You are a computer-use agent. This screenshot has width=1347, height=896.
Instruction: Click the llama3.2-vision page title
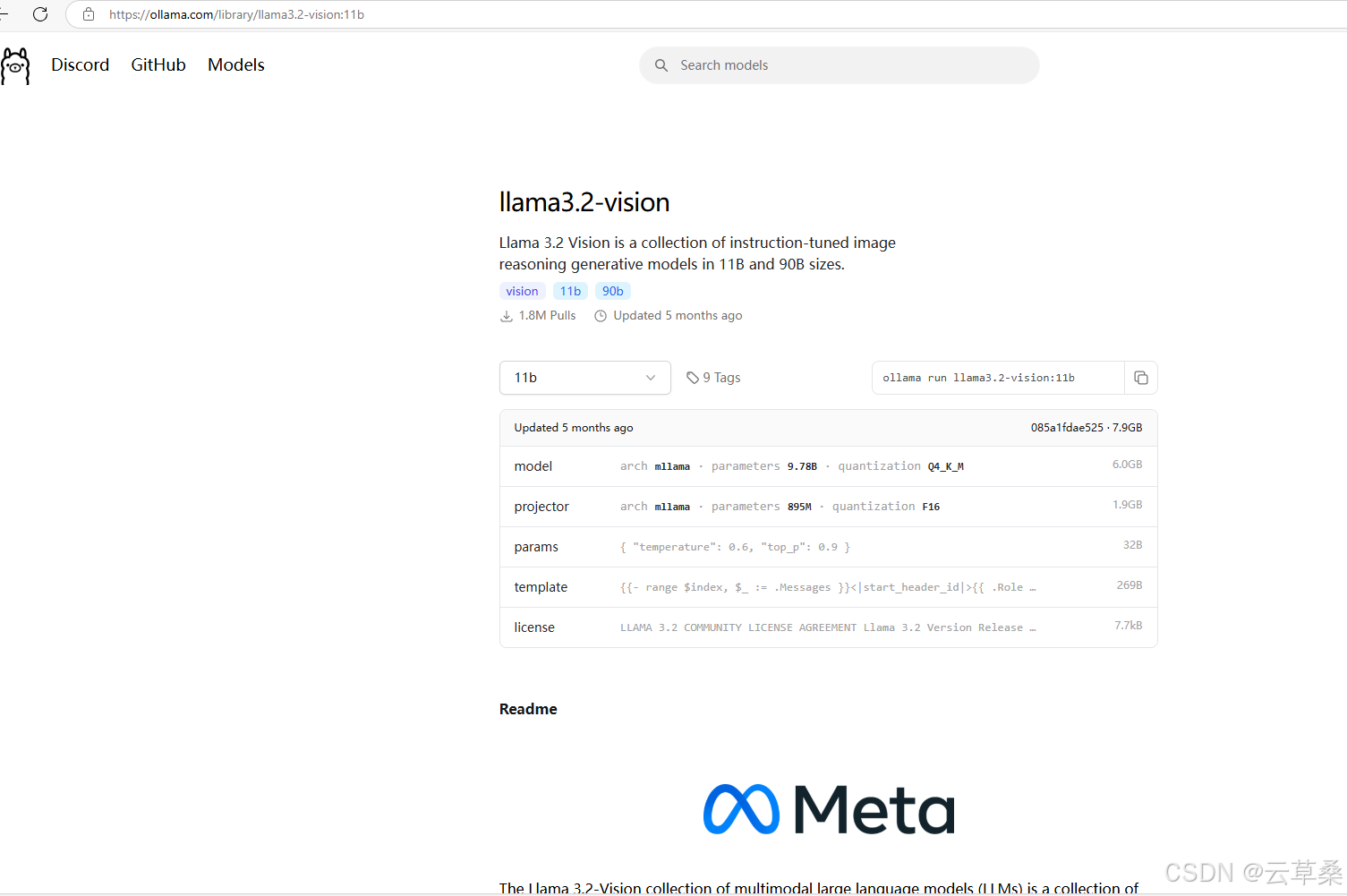(584, 202)
